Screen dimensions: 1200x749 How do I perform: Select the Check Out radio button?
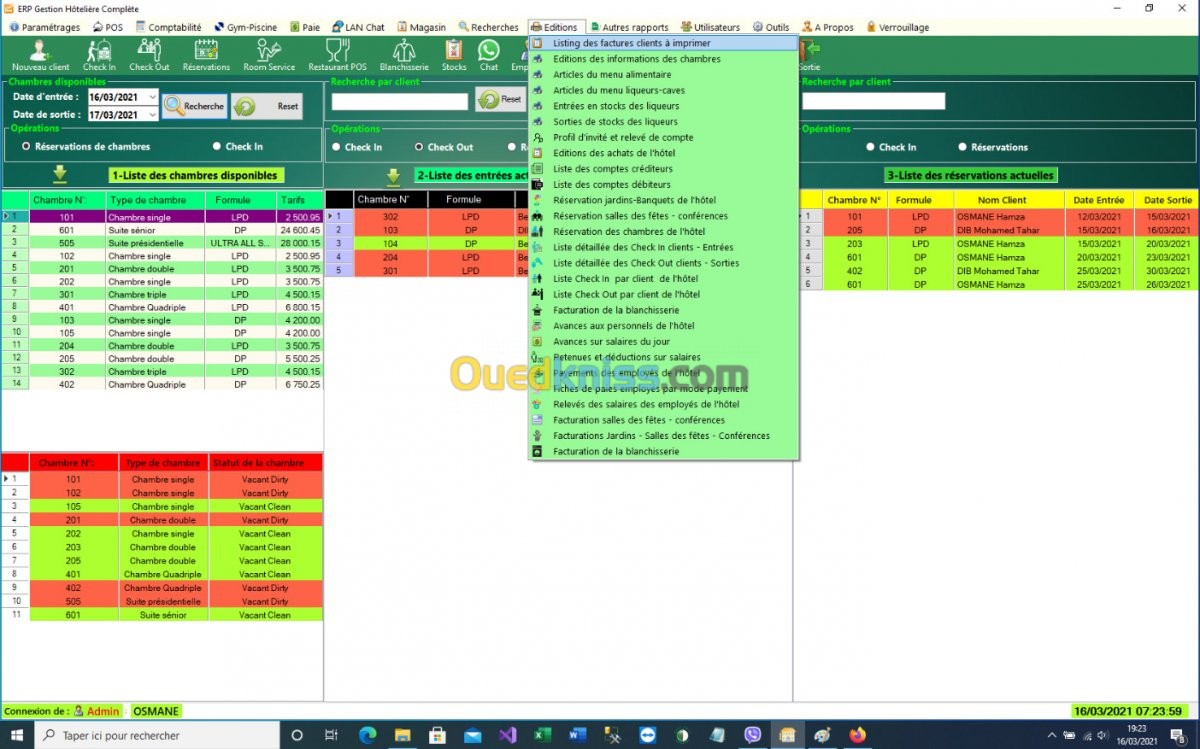[x=419, y=147]
